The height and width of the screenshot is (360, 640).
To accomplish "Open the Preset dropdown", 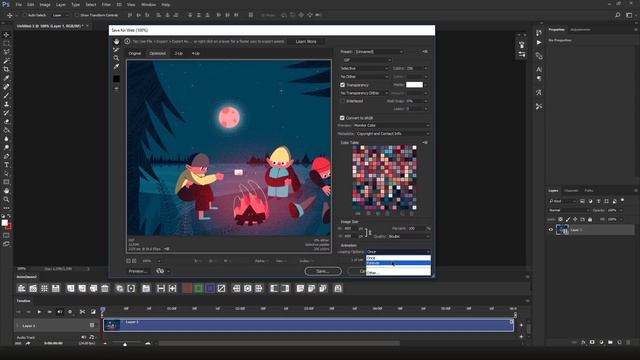I will click(378, 51).
